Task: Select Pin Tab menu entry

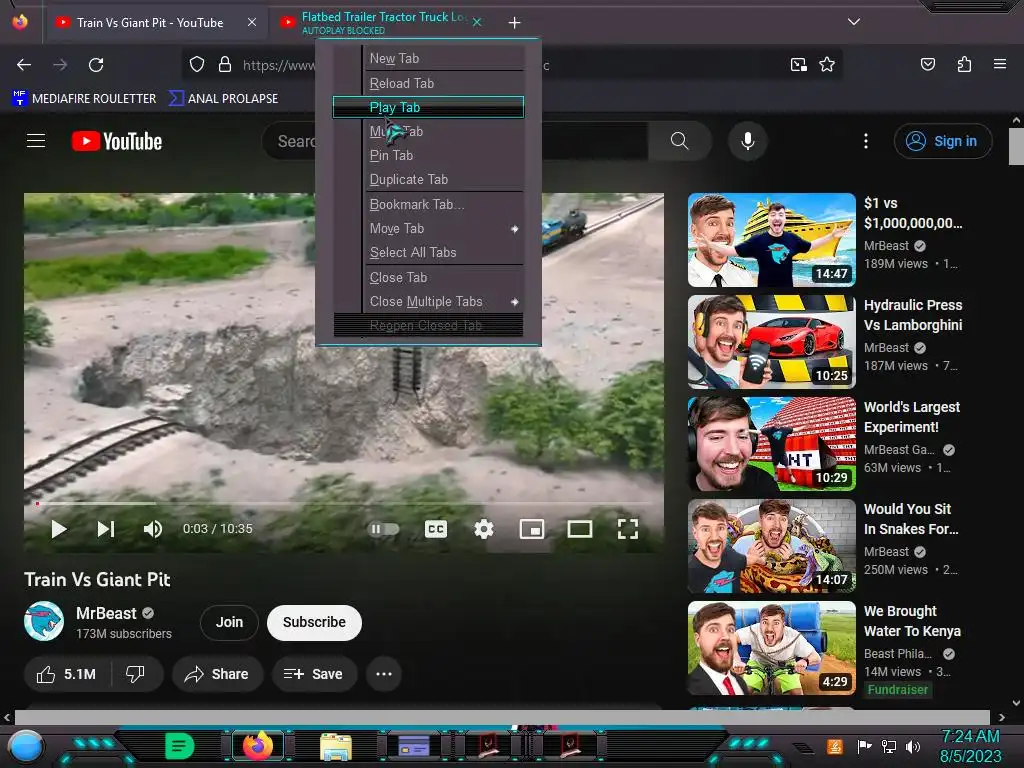Action: point(428,155)
